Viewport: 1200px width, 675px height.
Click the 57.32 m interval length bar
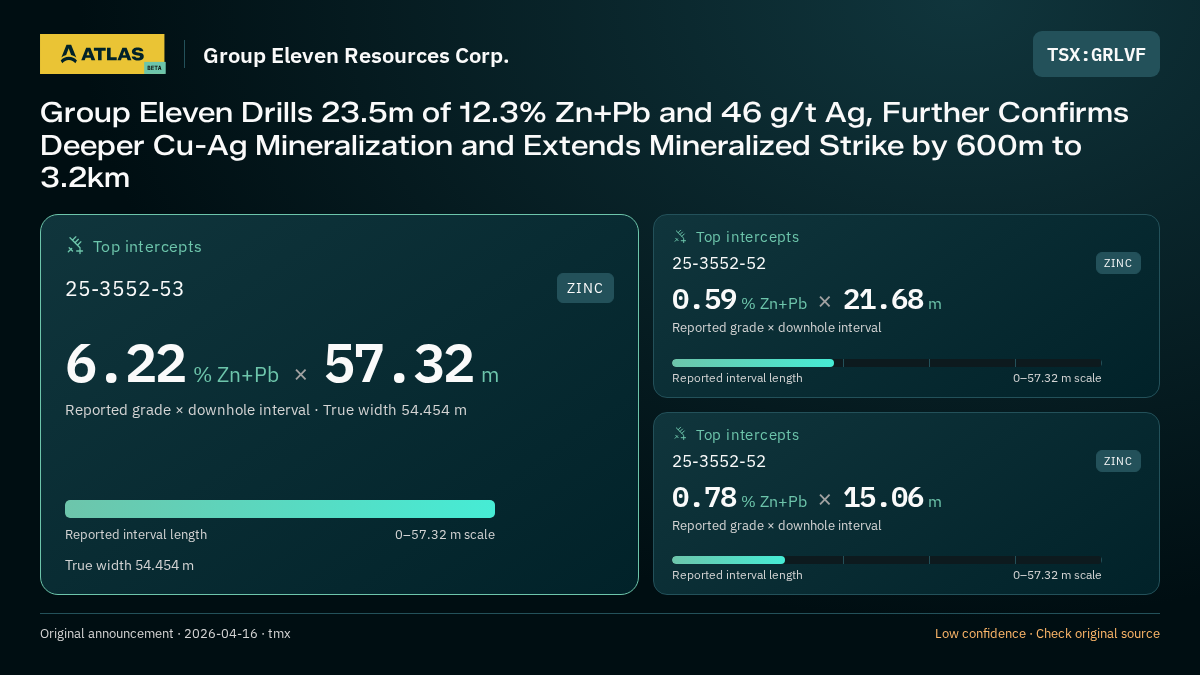click(280, 509)
